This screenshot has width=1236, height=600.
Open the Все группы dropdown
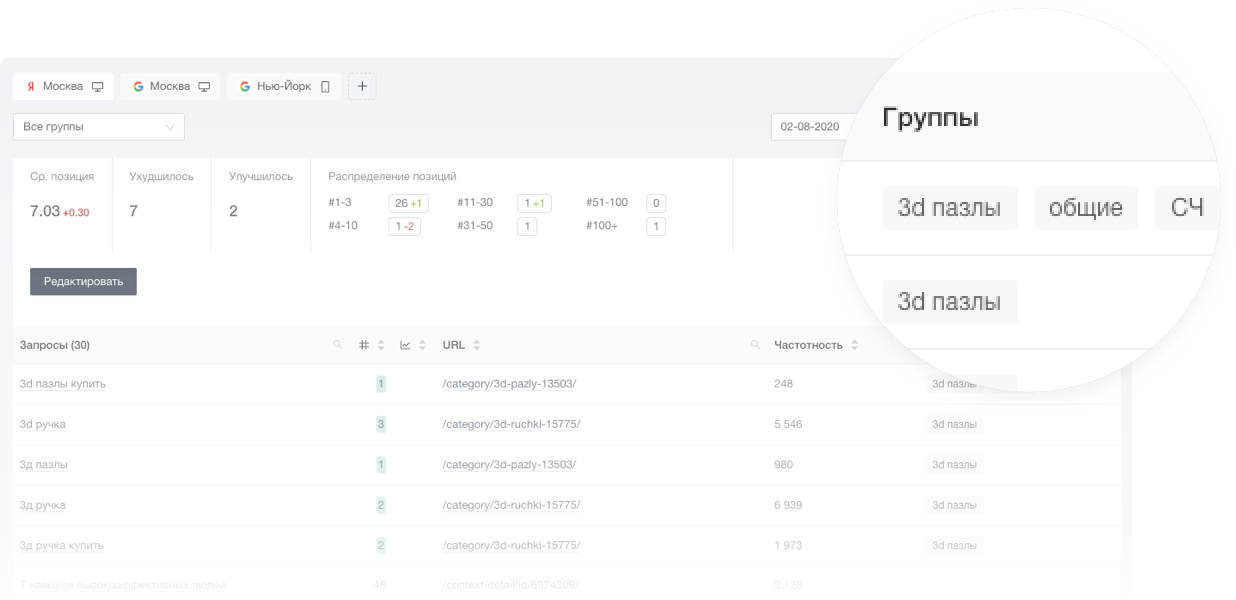[98, 127]
